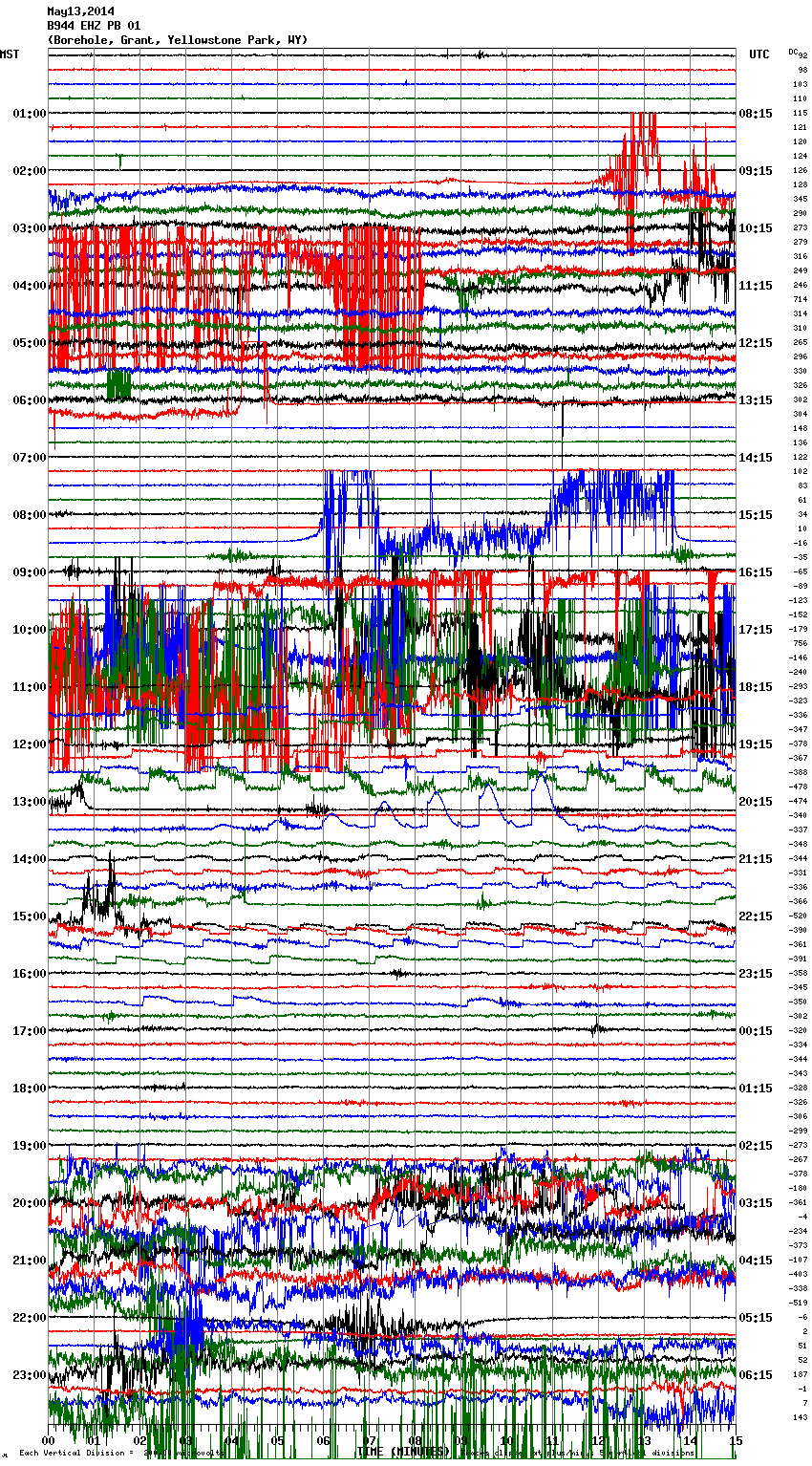The height and width of the screenshot is (1466, 812).
Task: Click the 06:15 UTC time label
Action: 755,1375
